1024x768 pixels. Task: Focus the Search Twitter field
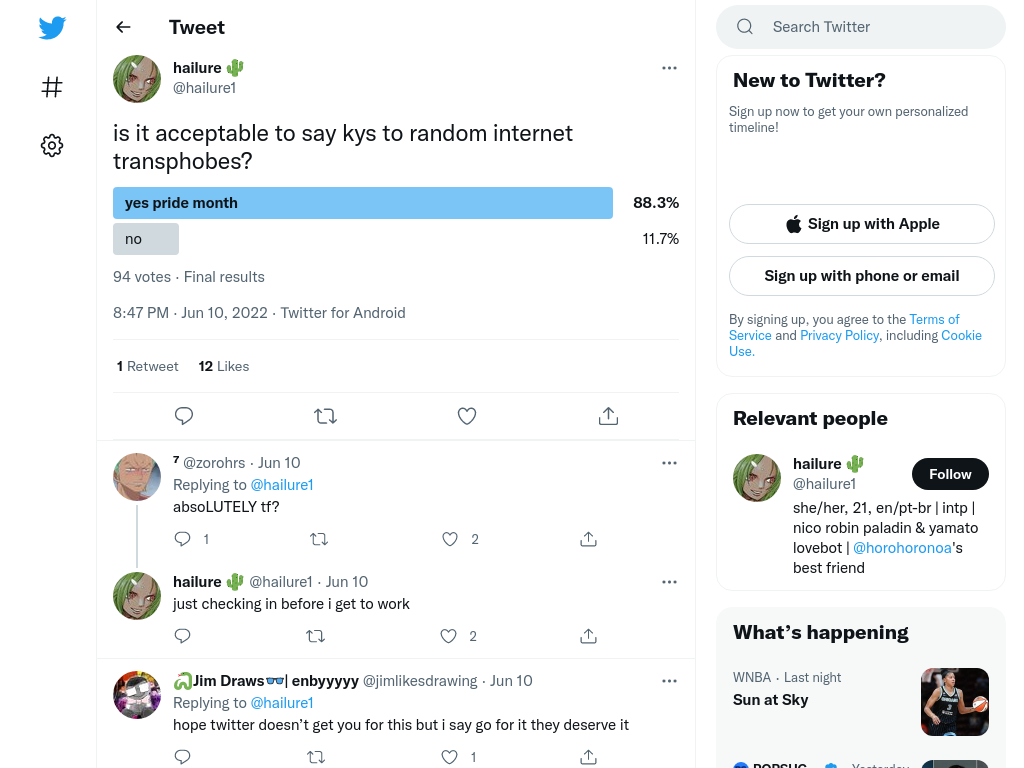point(861,27)
